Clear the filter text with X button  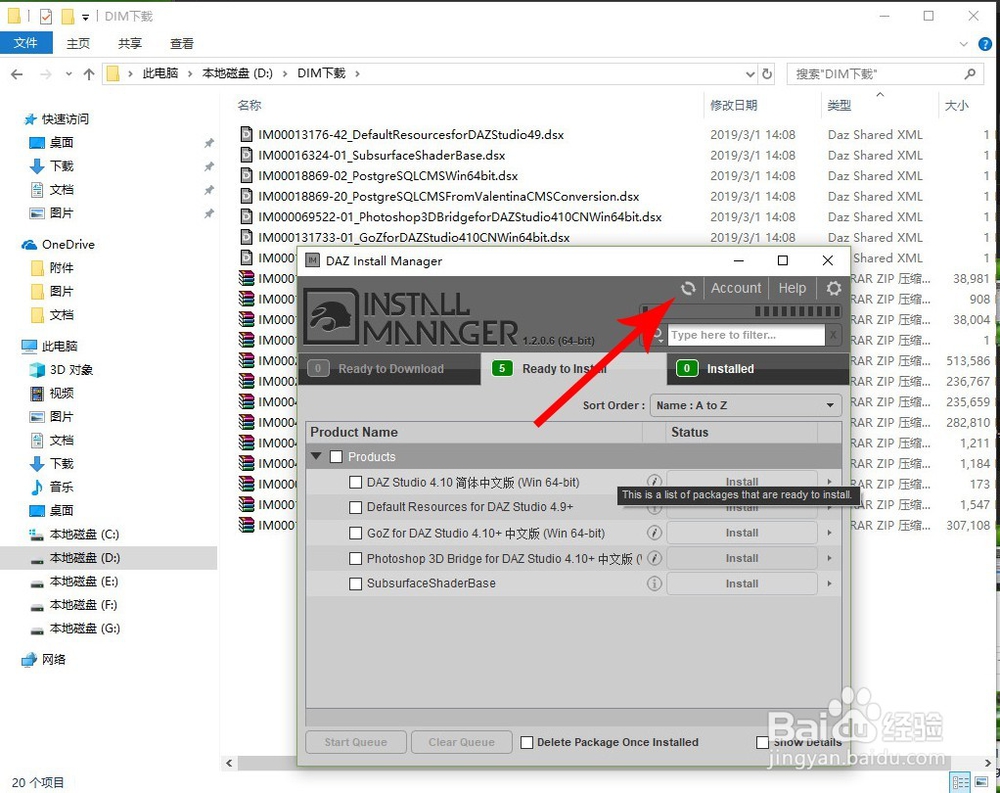pos(833,335)
